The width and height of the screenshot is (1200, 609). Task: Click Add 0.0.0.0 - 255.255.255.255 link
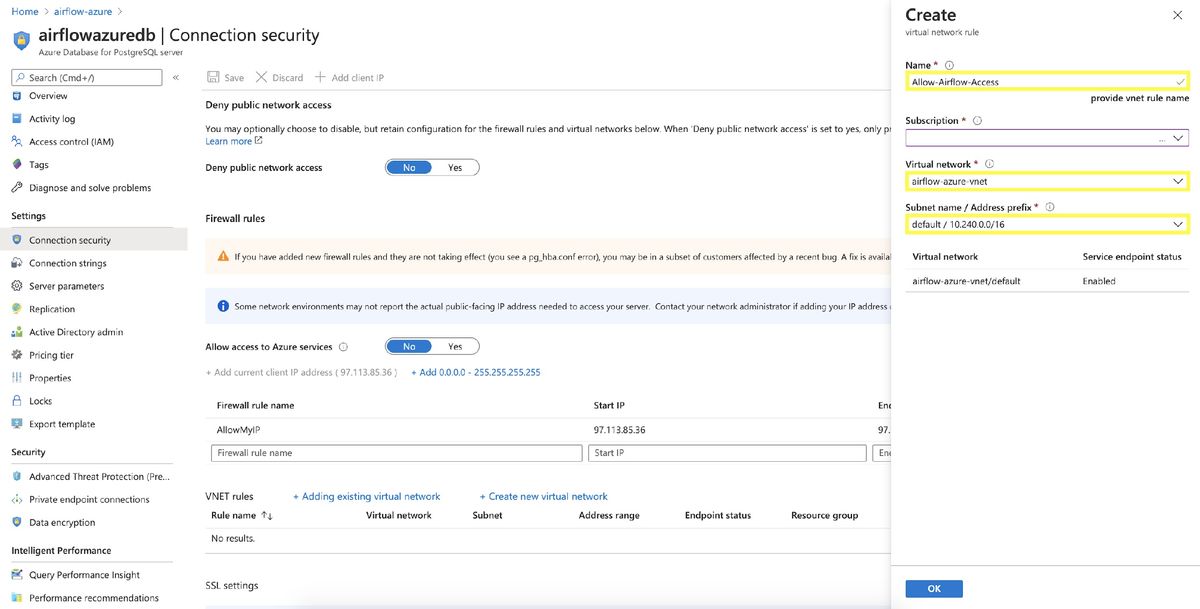point(476,372)
